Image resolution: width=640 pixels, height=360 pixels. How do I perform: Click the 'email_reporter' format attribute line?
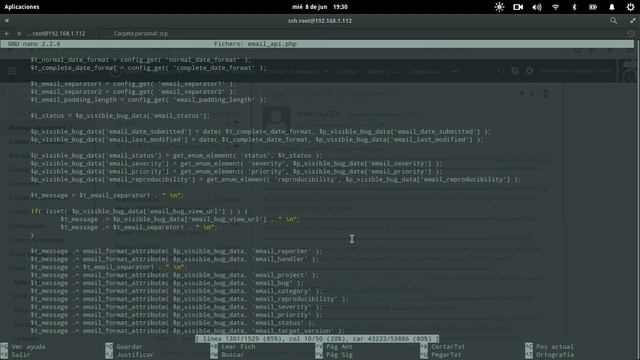[176, 251]
